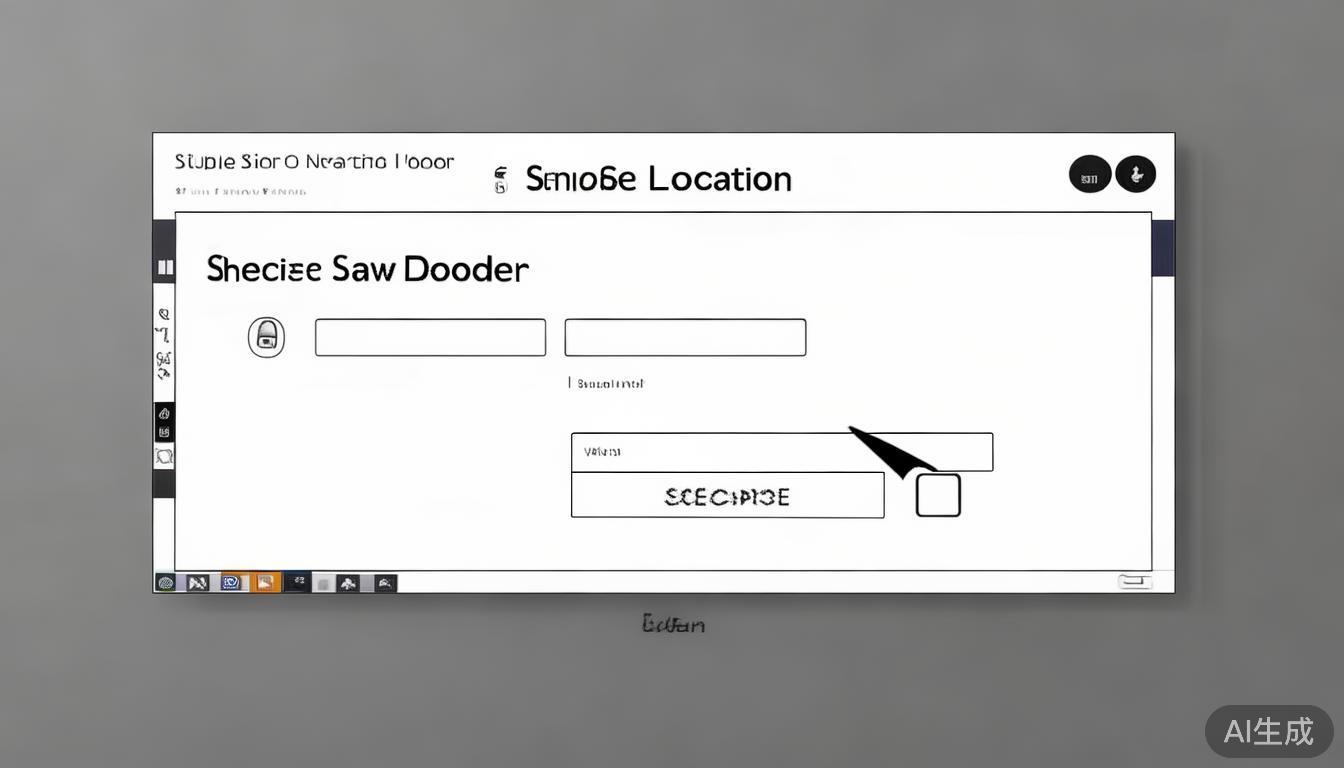This screenshot has height=768, width=1344.
Task: Click the small icon left of Location title
Action: pos(501,180)
